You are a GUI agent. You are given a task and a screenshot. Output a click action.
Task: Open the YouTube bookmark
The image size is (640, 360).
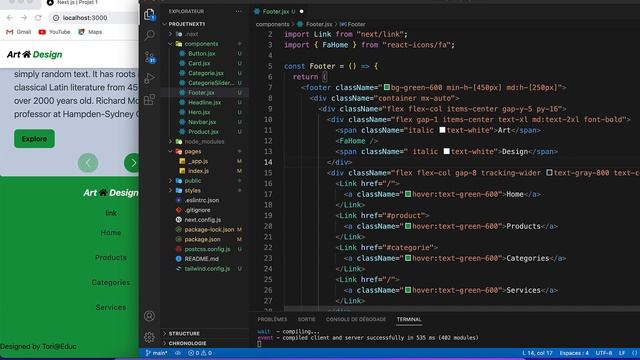tap(54, 32)
